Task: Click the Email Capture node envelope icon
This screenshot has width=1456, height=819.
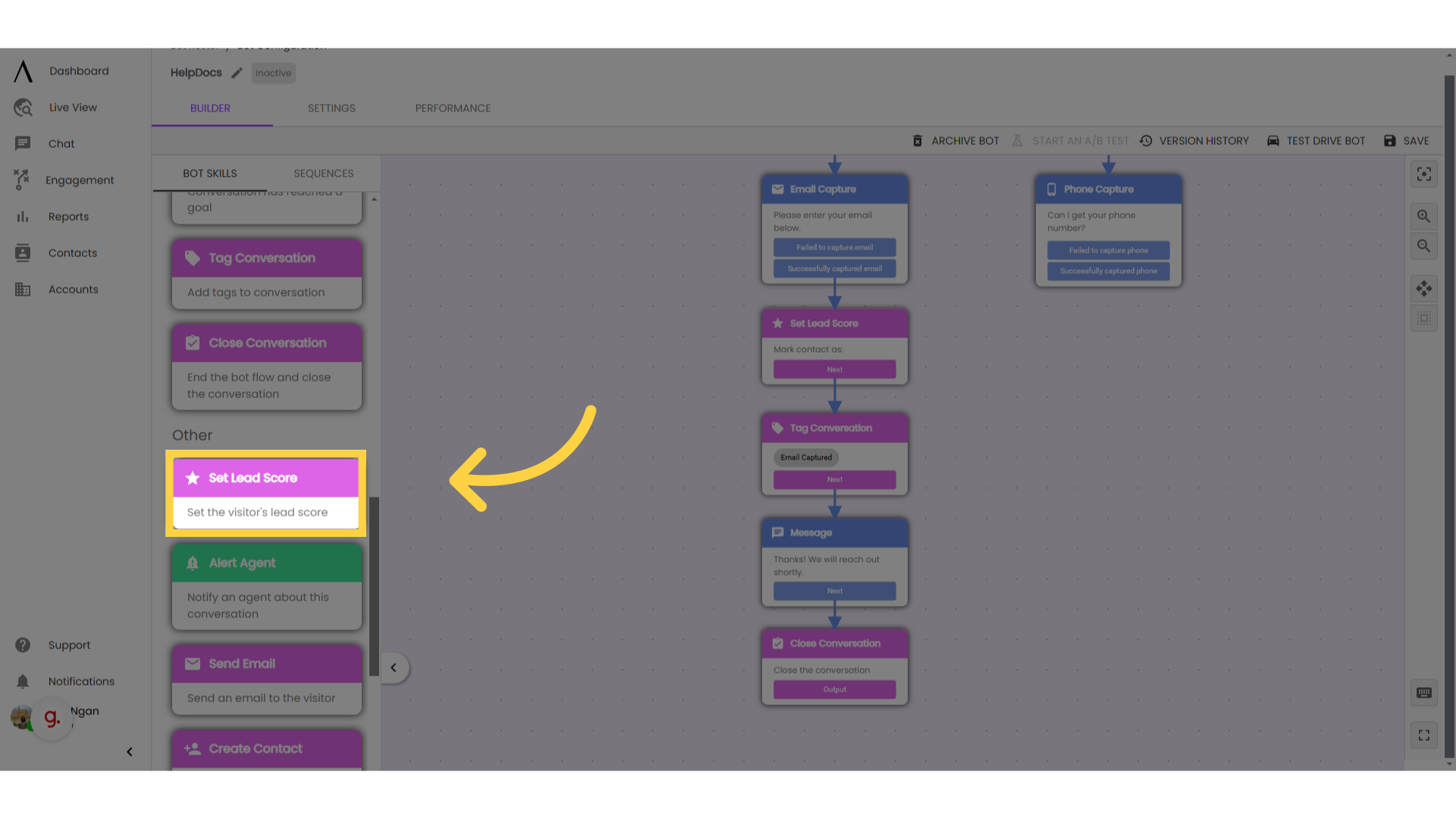Action: click(778, 189)
